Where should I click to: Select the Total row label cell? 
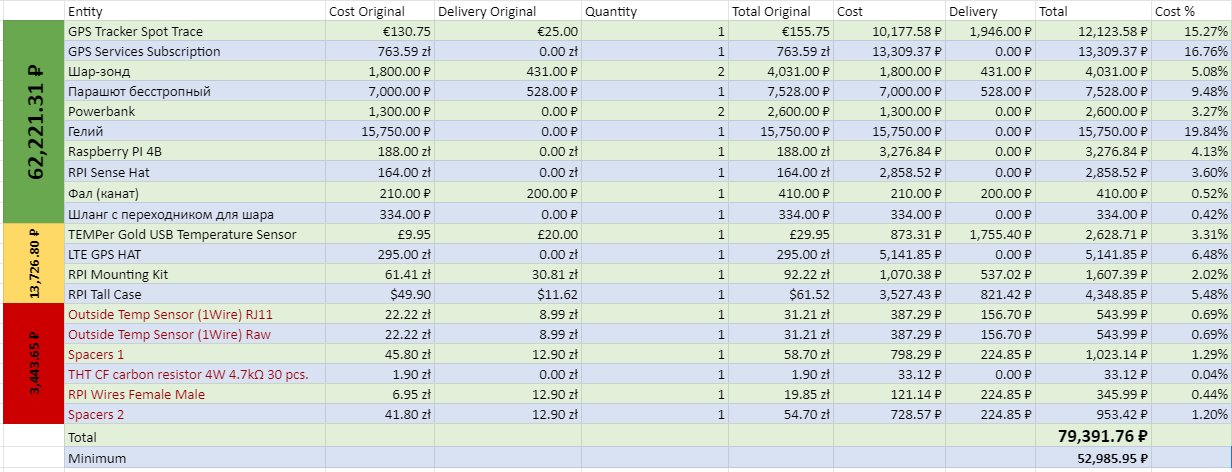point(195,437)
